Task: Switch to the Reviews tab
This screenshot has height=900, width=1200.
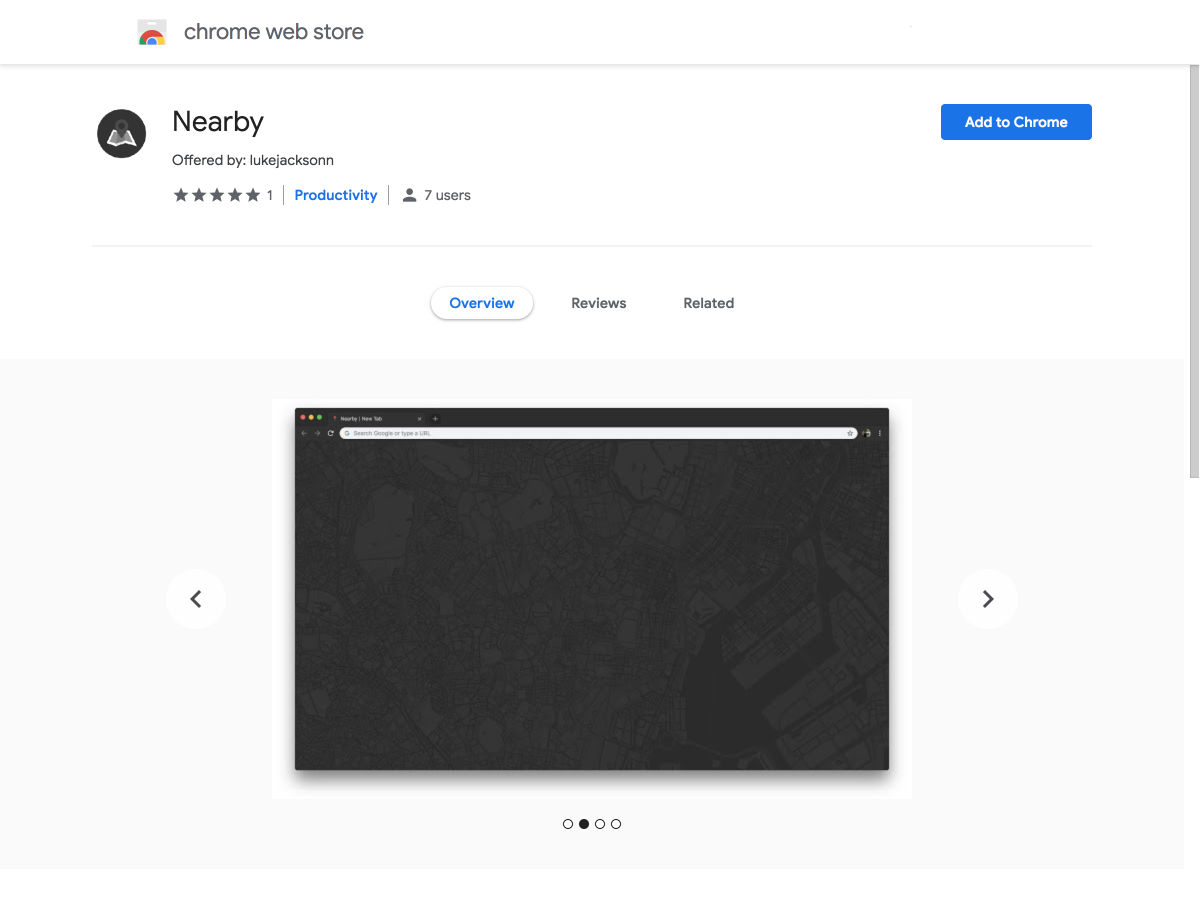Action: (599, 303)
